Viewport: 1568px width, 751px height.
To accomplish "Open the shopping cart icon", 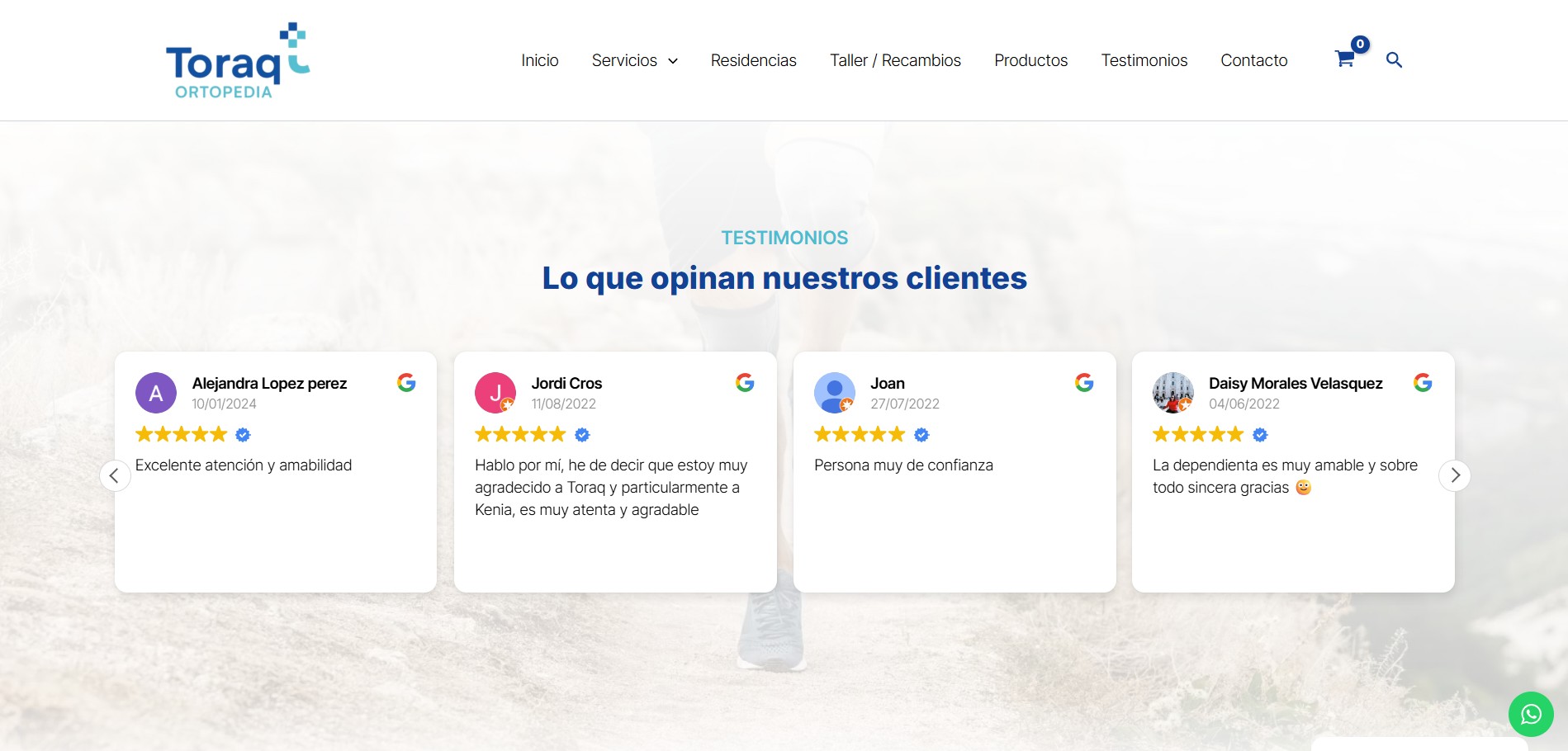I will click(1344, 59).
